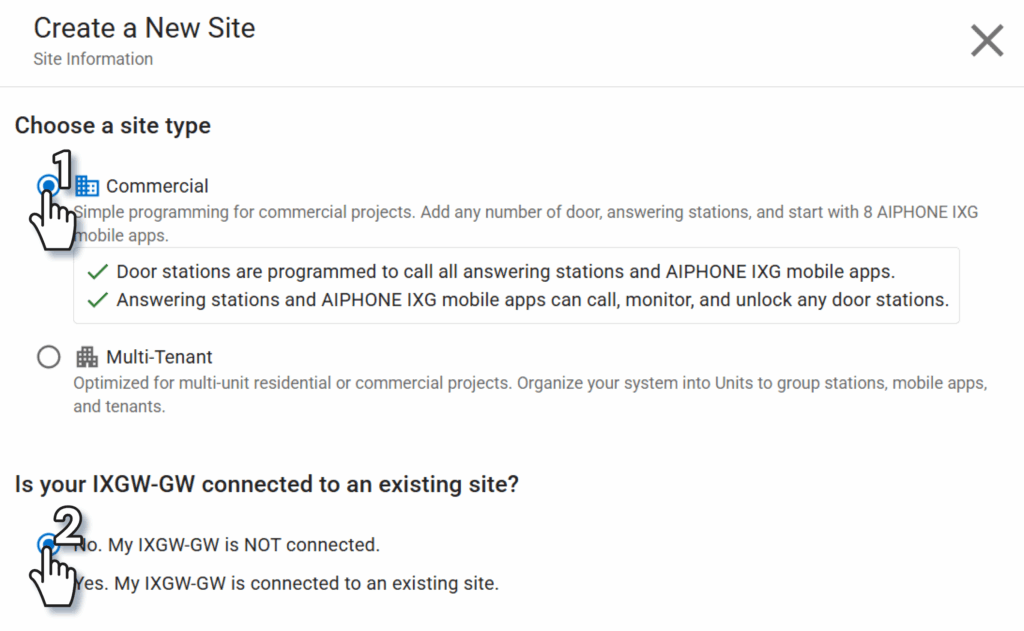Click the 'Multi-Tenant' option label
Viewport: 1024px width, 631px height.
tap(159, 357)
